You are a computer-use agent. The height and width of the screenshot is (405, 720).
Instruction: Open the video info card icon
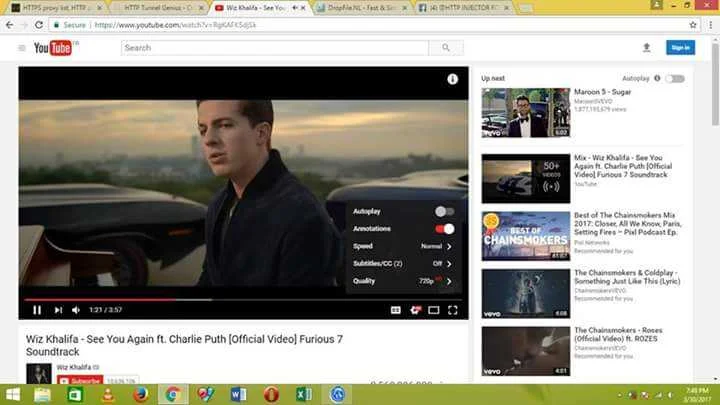pyautogui.click(x=452, y=79)
